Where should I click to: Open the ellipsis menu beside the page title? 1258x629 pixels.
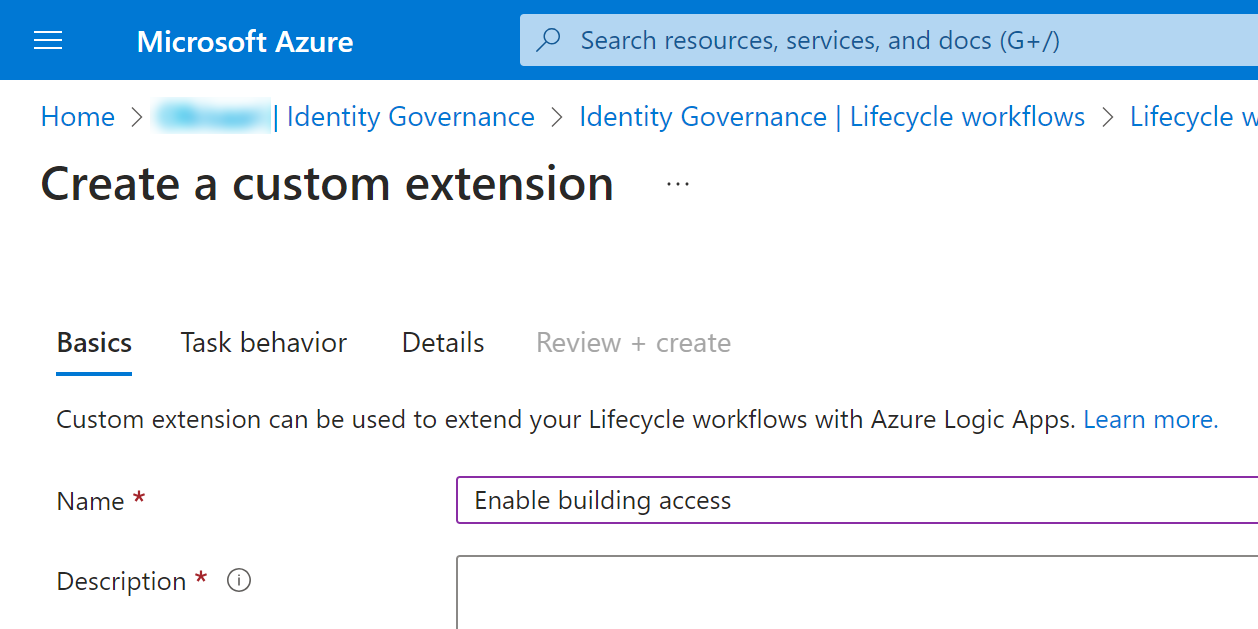tap(678, 184)
